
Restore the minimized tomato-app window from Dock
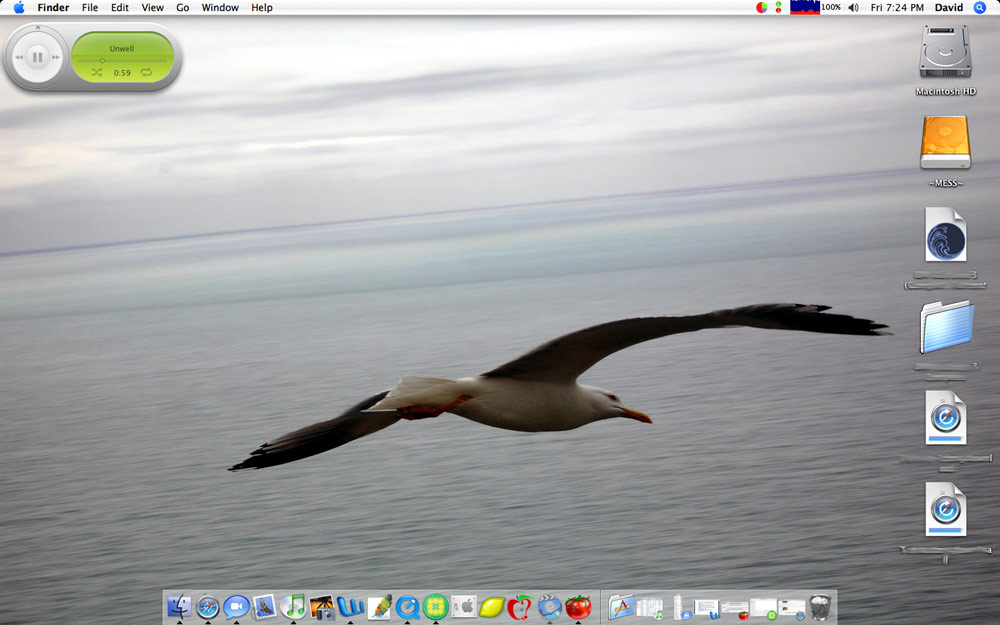tap(735, 610)
